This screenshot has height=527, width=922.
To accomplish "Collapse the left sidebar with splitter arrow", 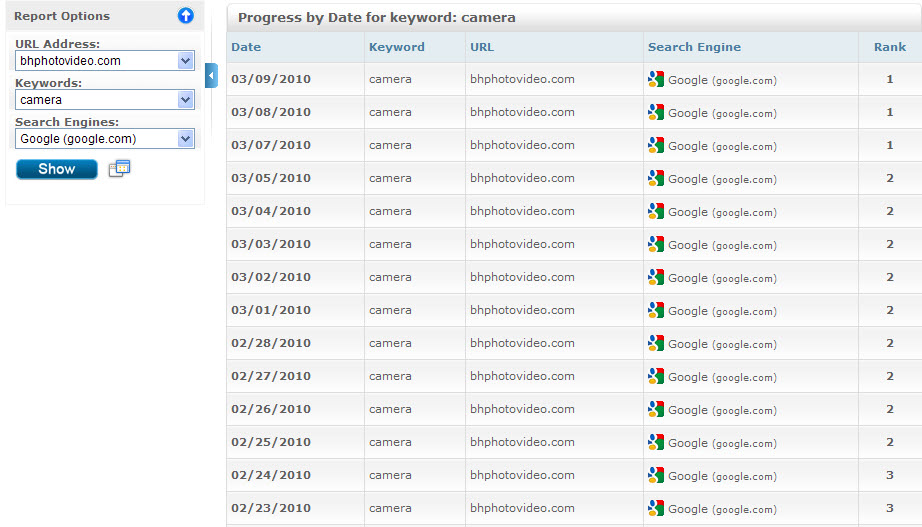I will point(211,75).
